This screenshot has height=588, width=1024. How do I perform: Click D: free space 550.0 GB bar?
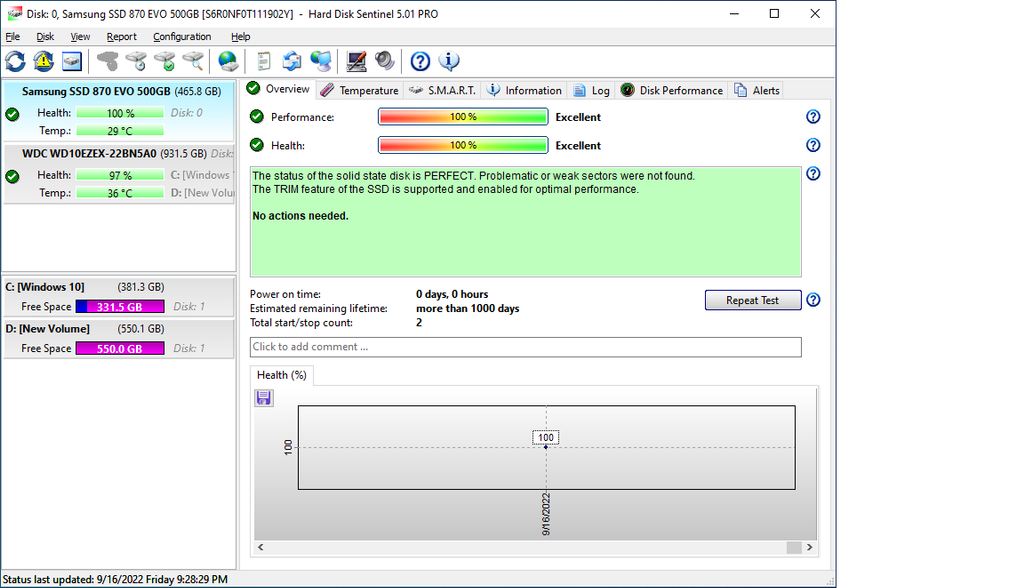(120, 349)
